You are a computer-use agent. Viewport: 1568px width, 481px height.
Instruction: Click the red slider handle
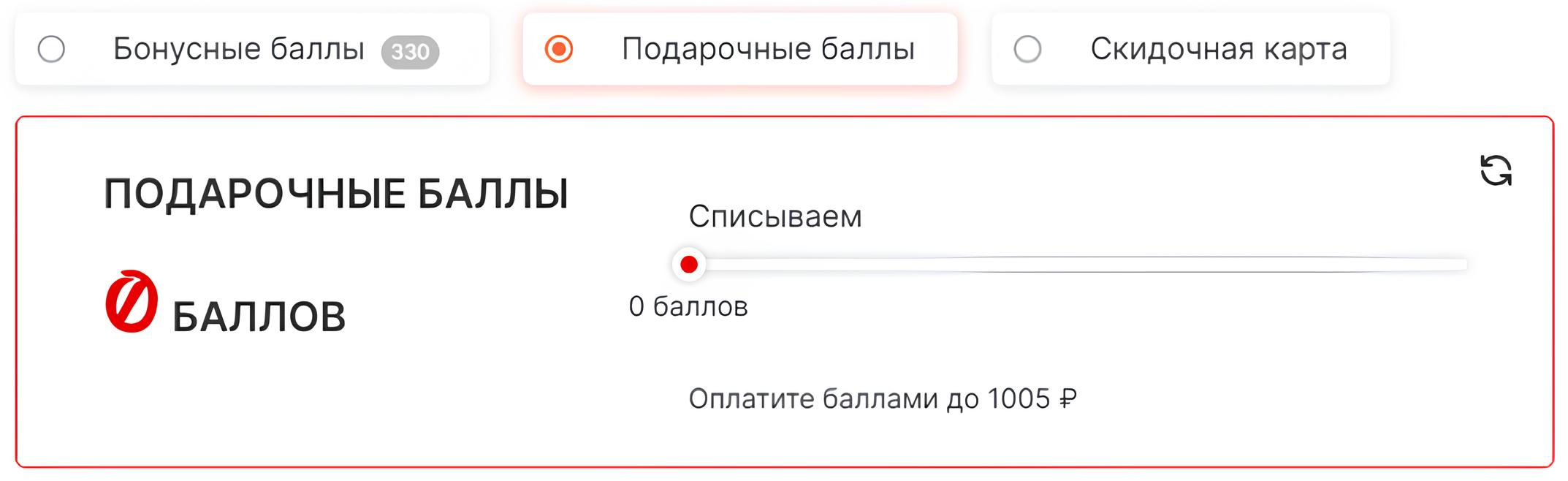(688, 265)
